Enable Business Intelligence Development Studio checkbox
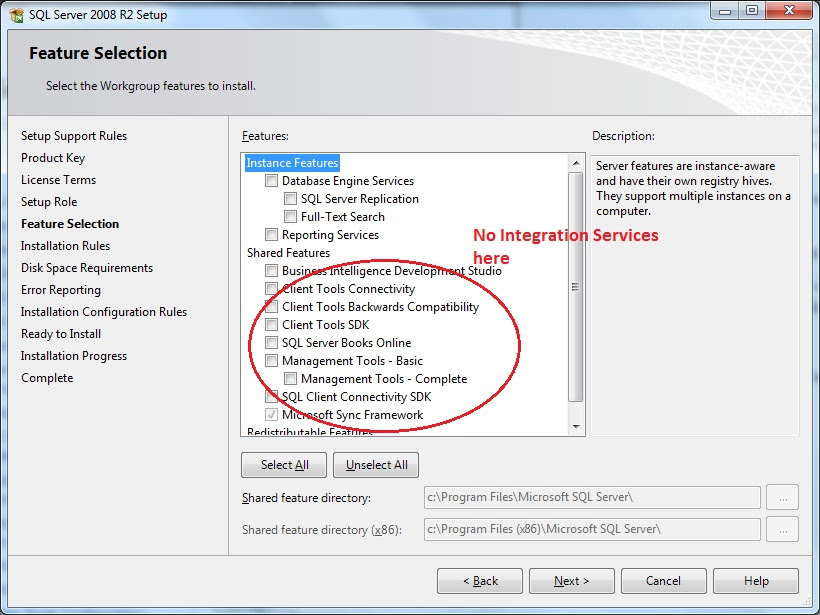Image resolution: width=820 pixels, height=615 pixels. click(271, 271)
